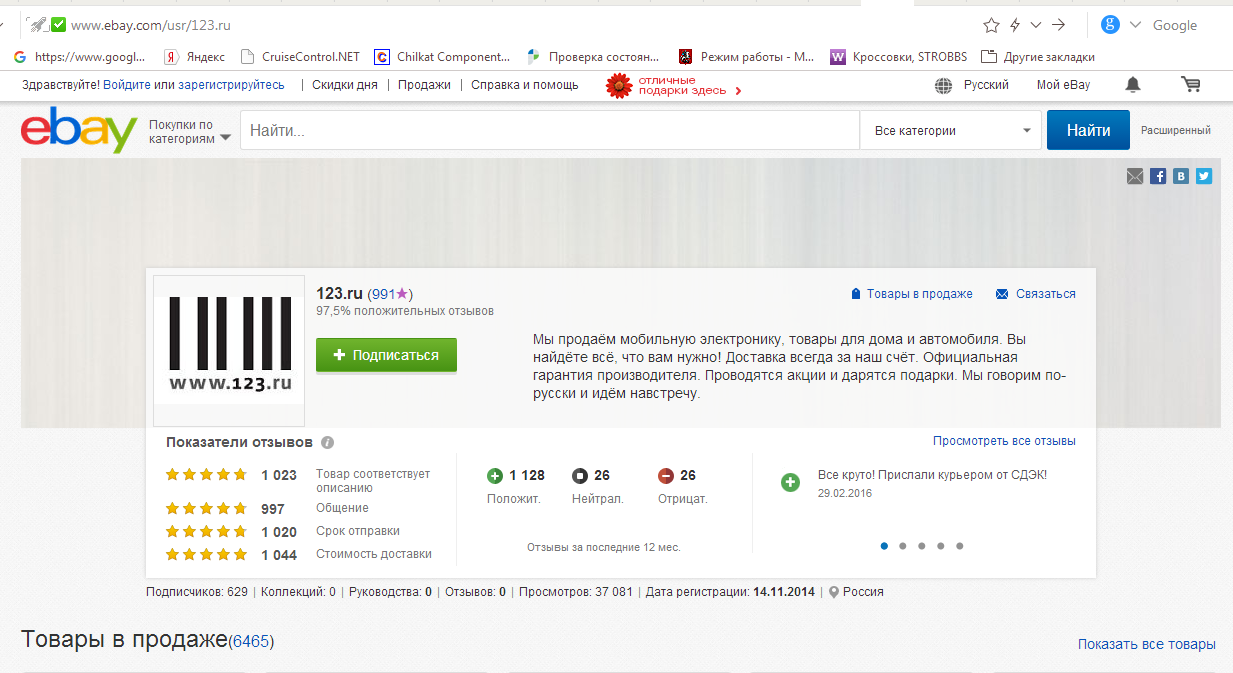This screenshot has height=673, width=1233.
Task: Open the notifications bell
Action: pos(1132,85)
